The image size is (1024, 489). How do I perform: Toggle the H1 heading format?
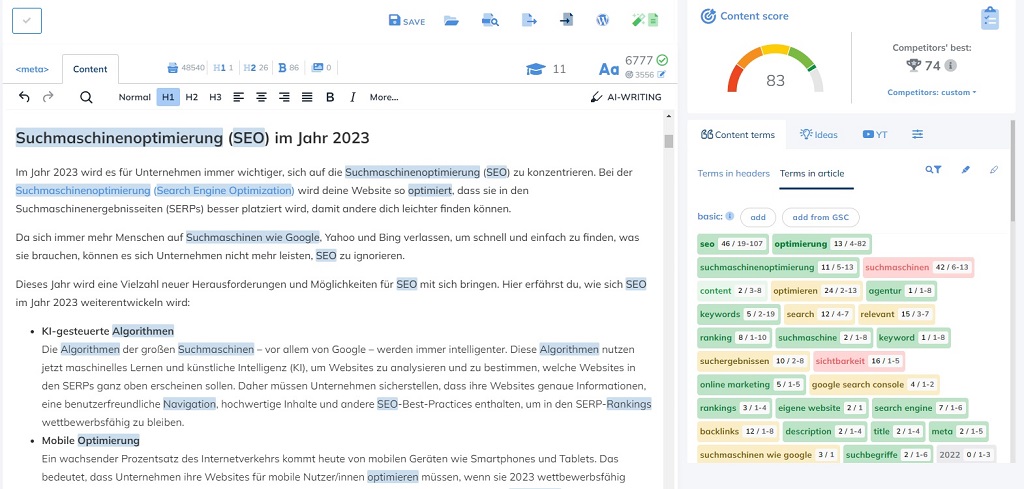168,97
